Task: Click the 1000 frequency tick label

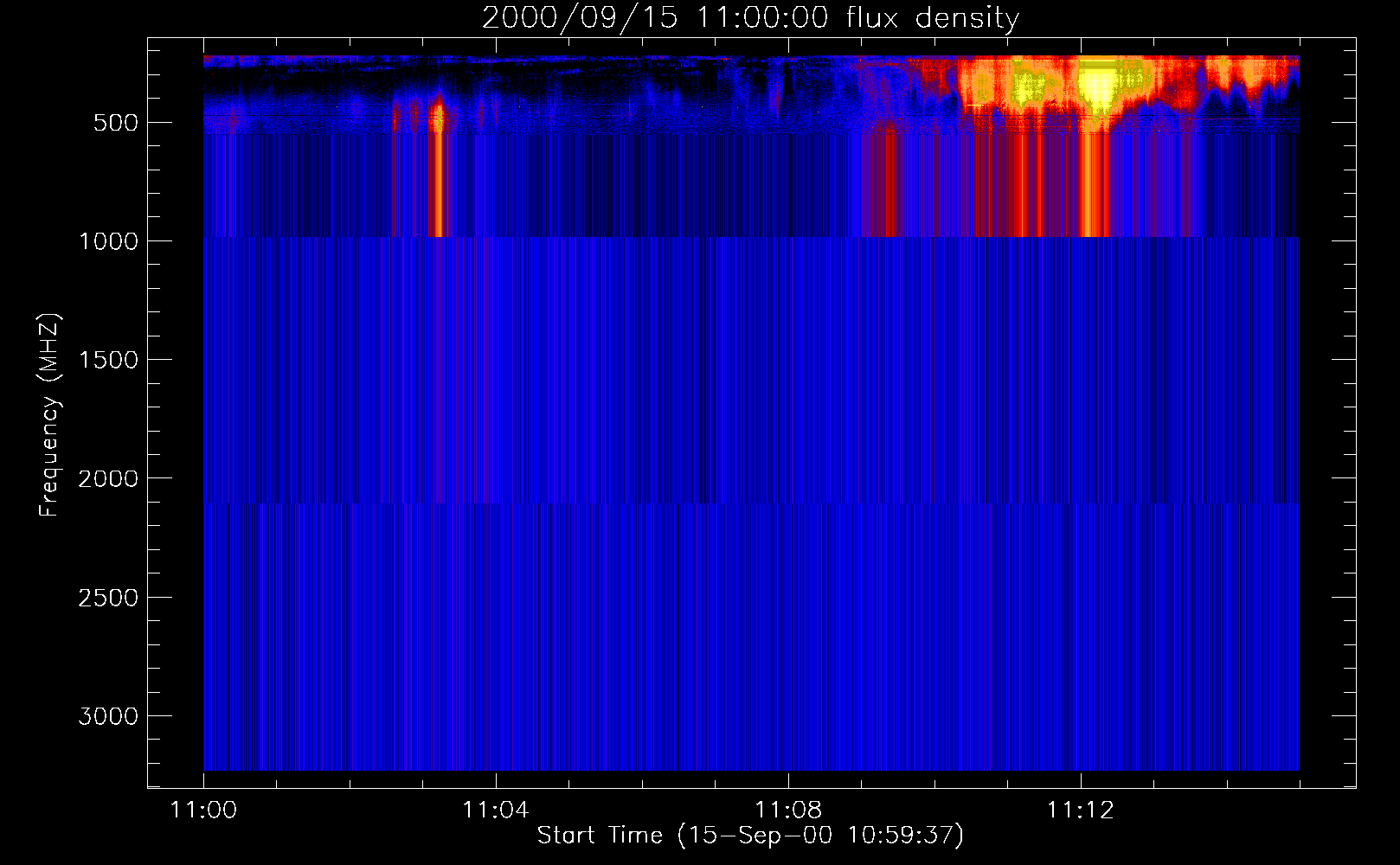Action: point(108,241)
